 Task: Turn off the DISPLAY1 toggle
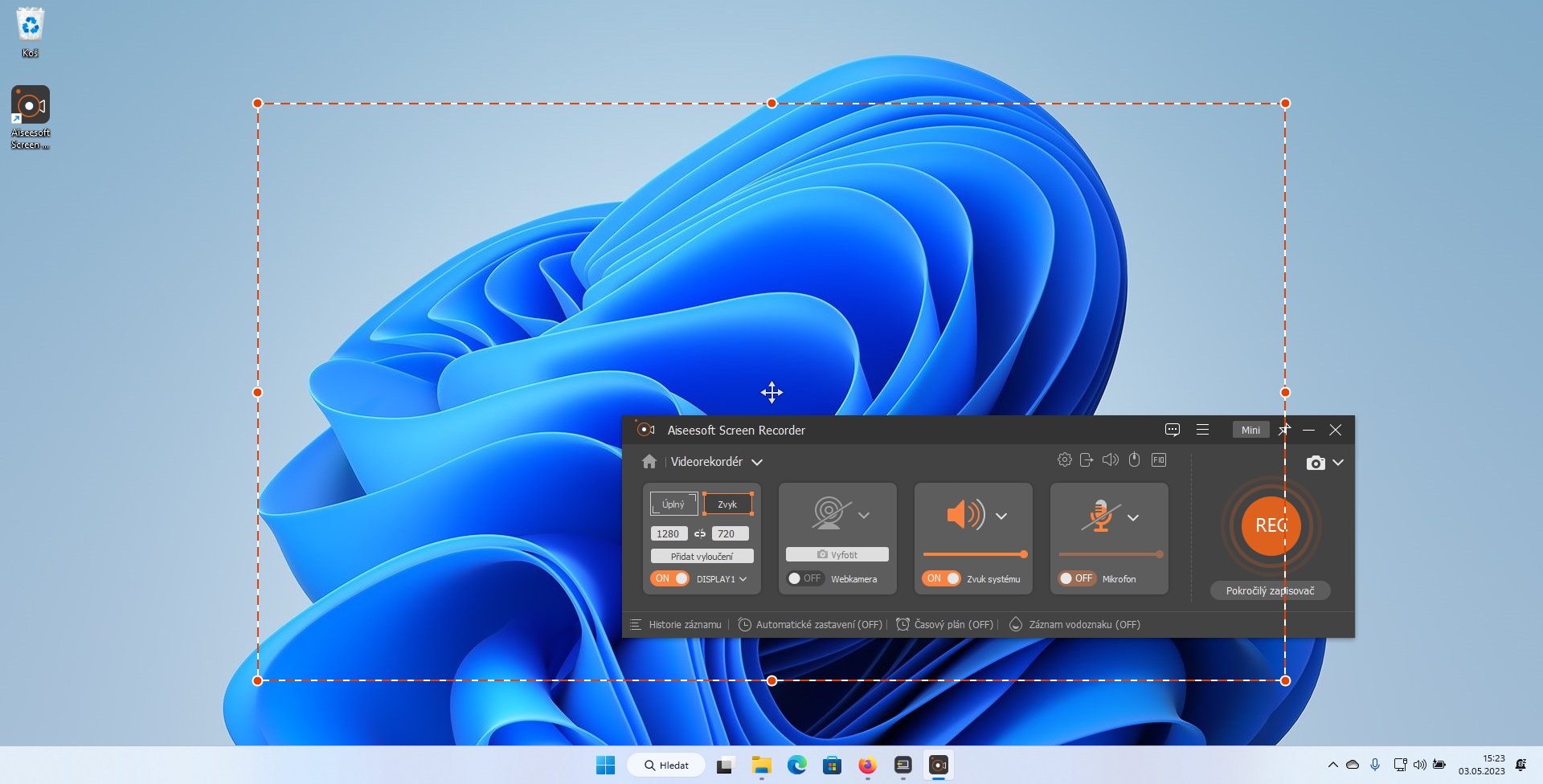tap(669, 578)
